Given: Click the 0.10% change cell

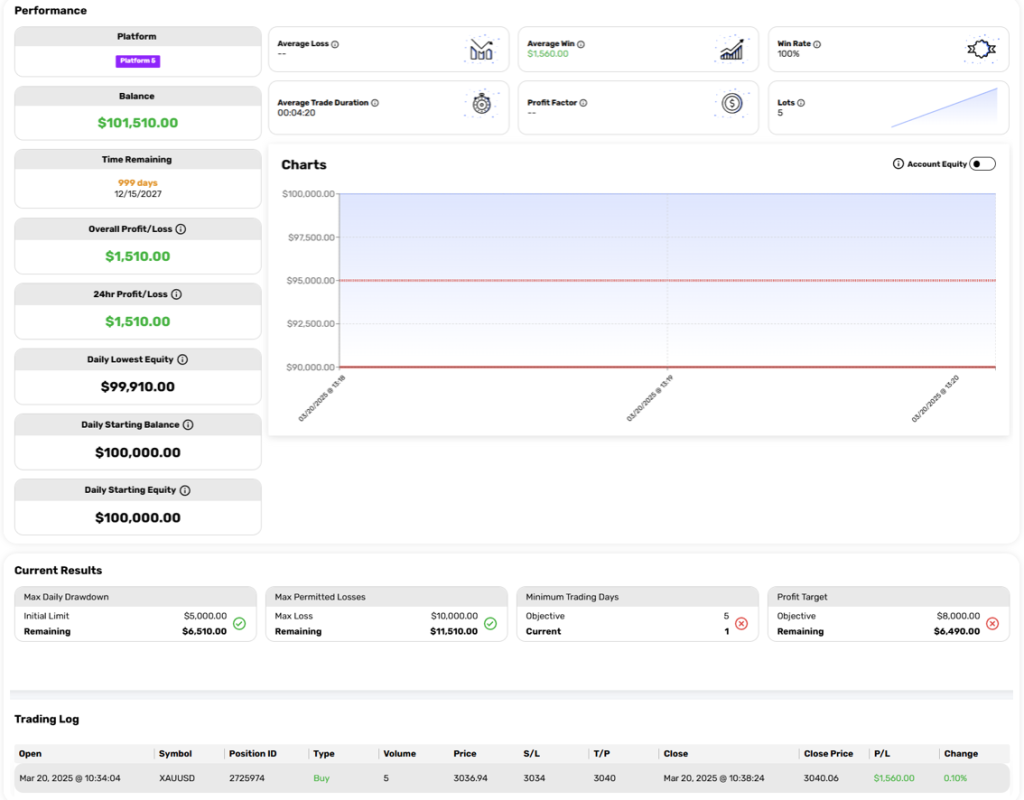Looking at the screenshot, I should coord(955,778).
